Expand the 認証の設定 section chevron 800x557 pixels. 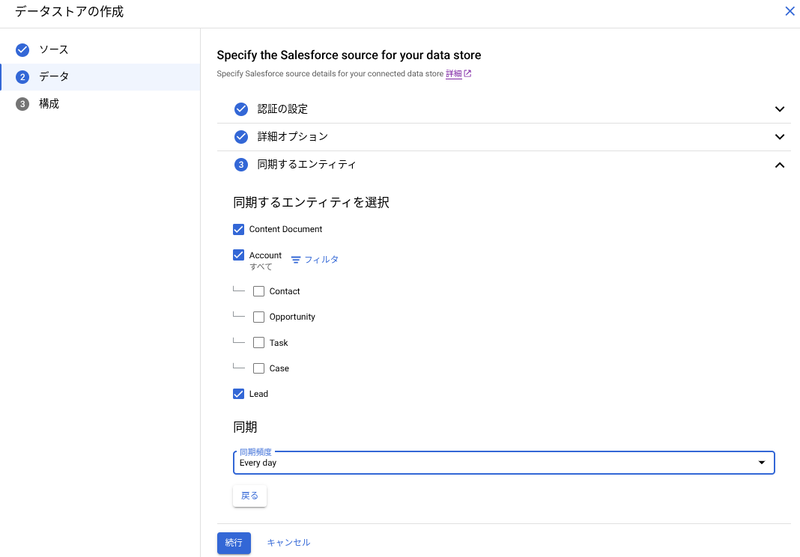tap(780, 109)
